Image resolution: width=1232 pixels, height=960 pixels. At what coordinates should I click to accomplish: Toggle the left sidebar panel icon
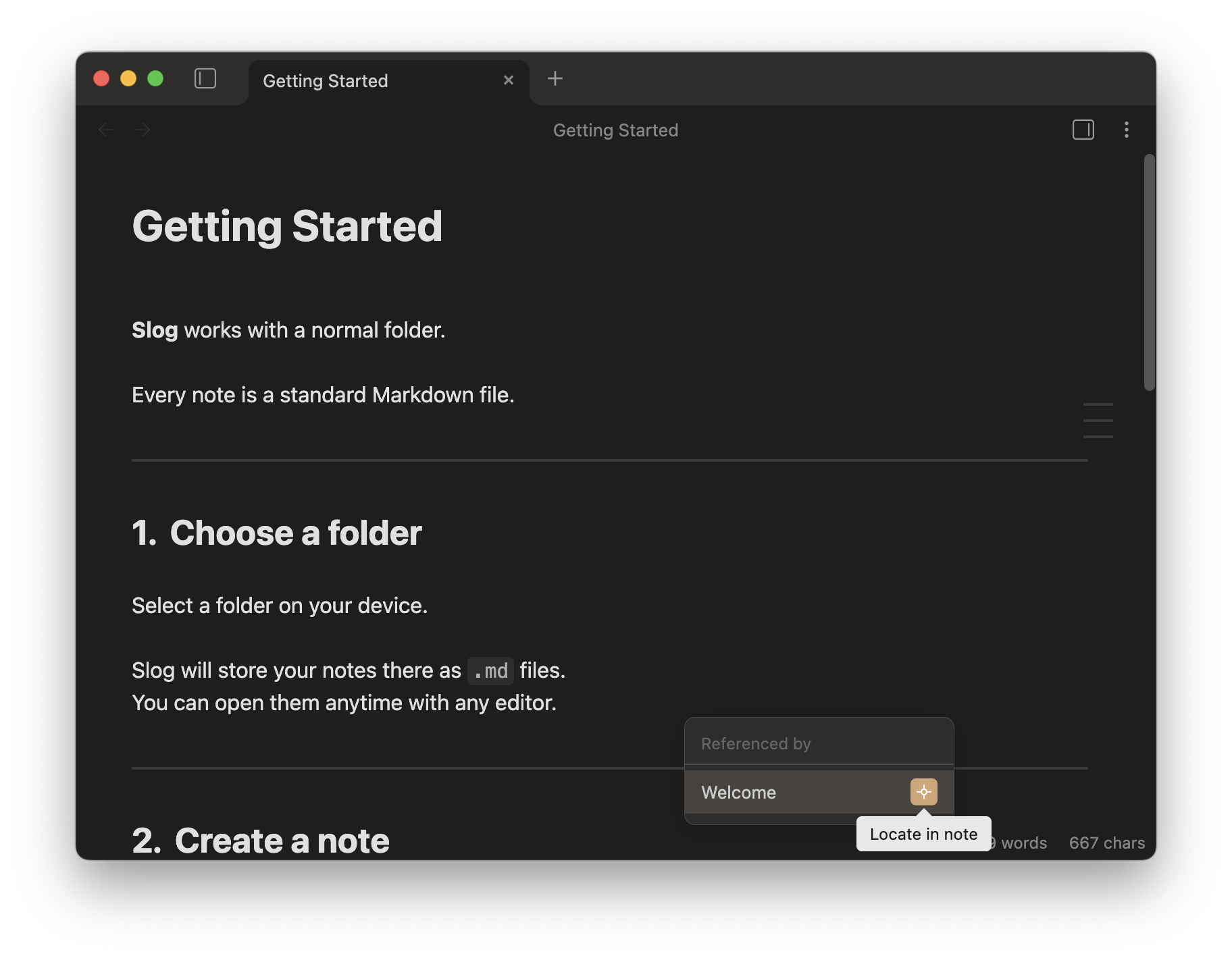coord(205,79)
